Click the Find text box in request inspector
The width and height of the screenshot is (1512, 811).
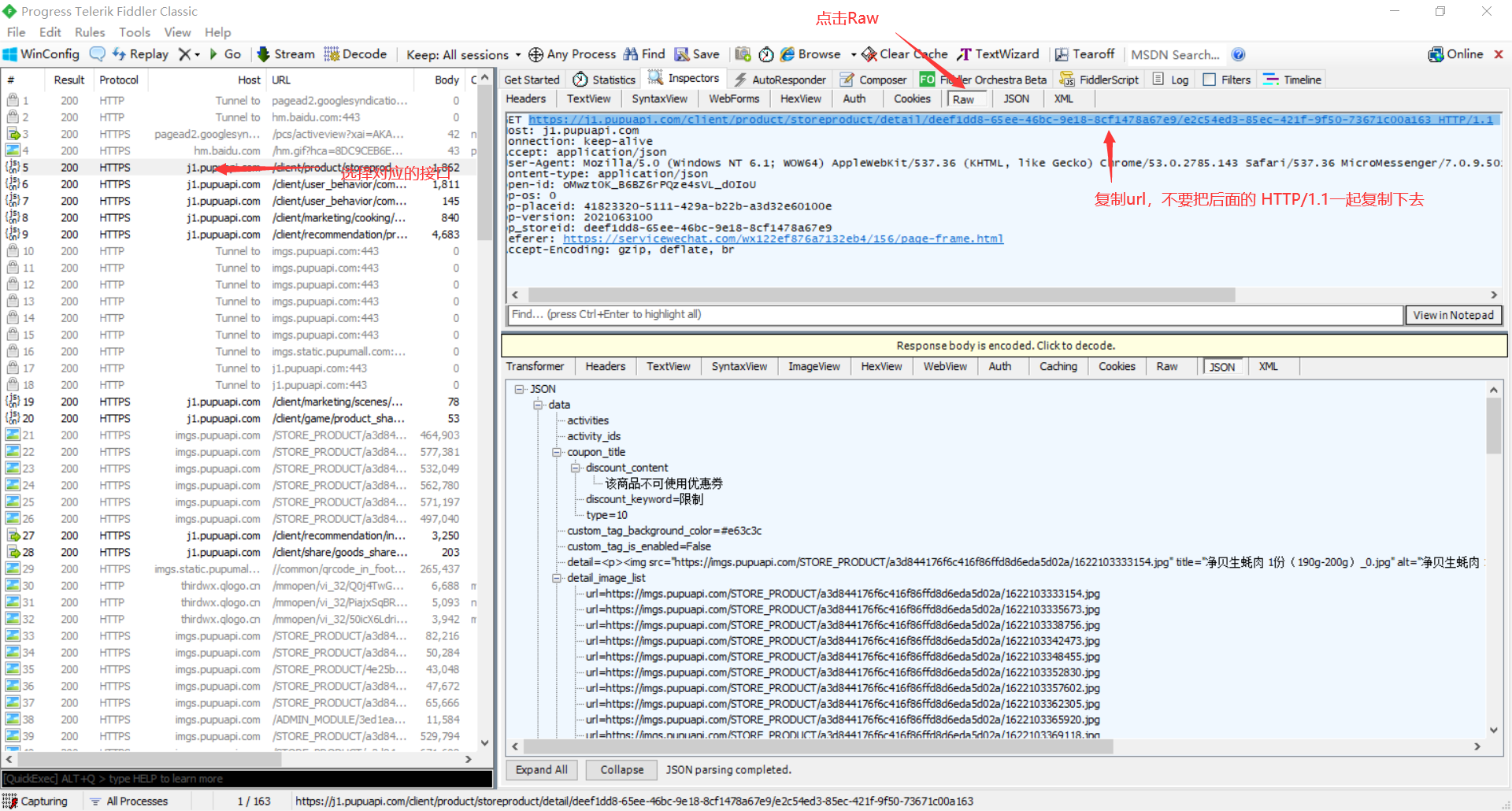(x=954, y=315)
